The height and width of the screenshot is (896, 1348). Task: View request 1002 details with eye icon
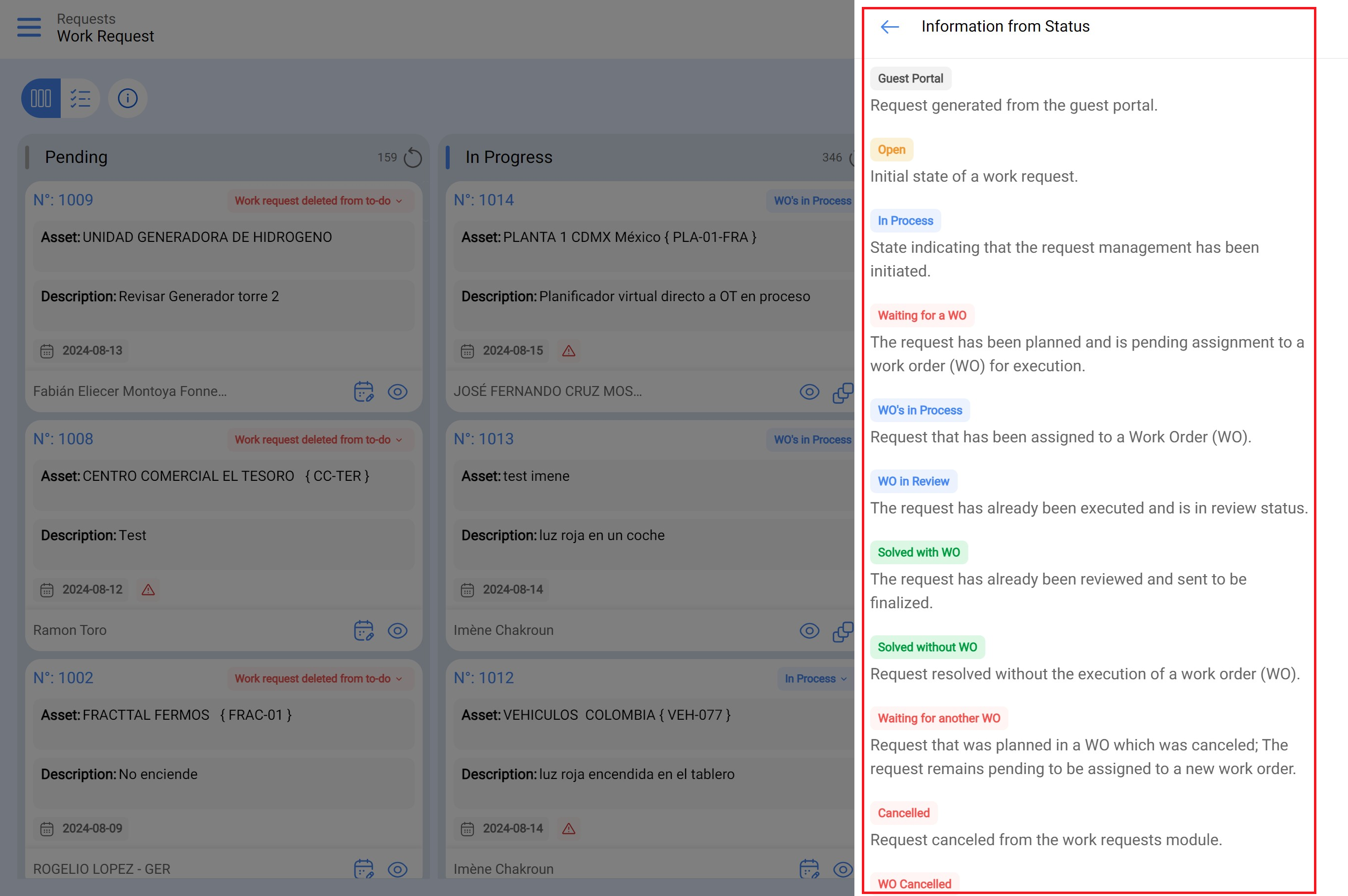click(397, 869)
